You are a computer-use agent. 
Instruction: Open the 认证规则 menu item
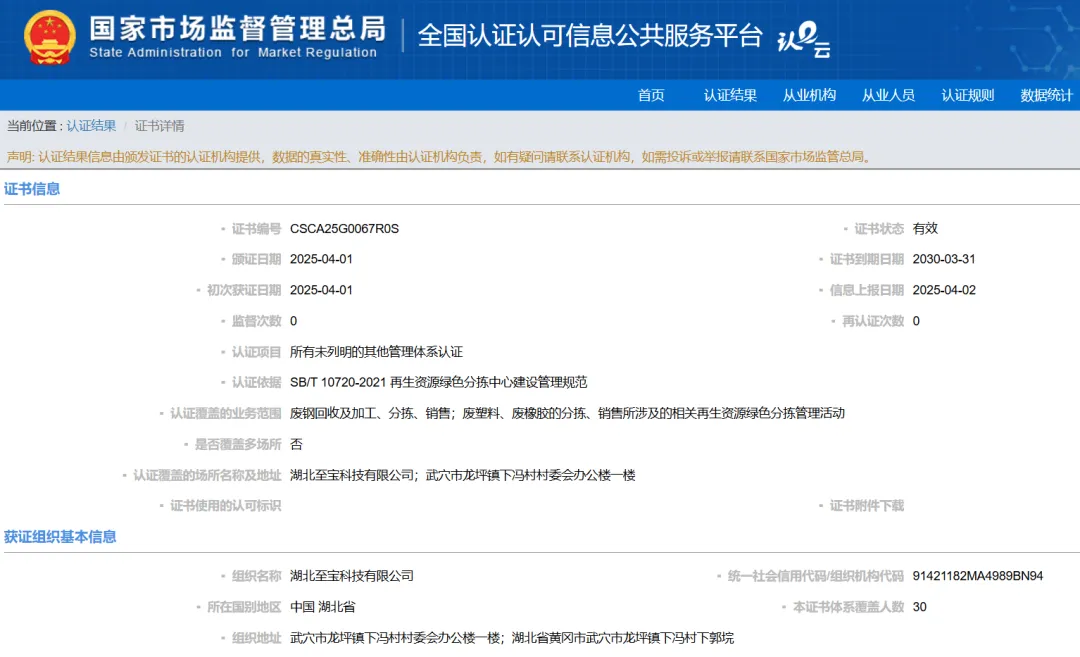[x=967, y=95]
